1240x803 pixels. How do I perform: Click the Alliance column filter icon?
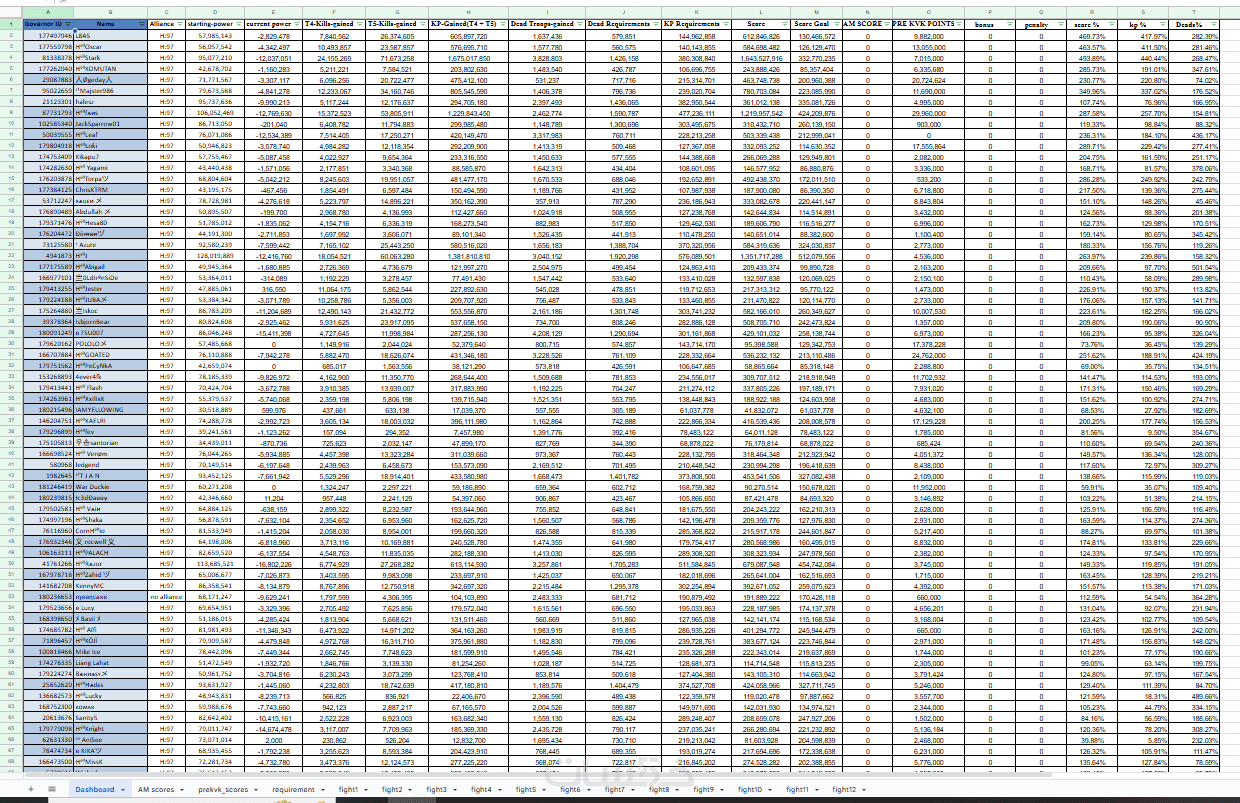tap(179, 24)
